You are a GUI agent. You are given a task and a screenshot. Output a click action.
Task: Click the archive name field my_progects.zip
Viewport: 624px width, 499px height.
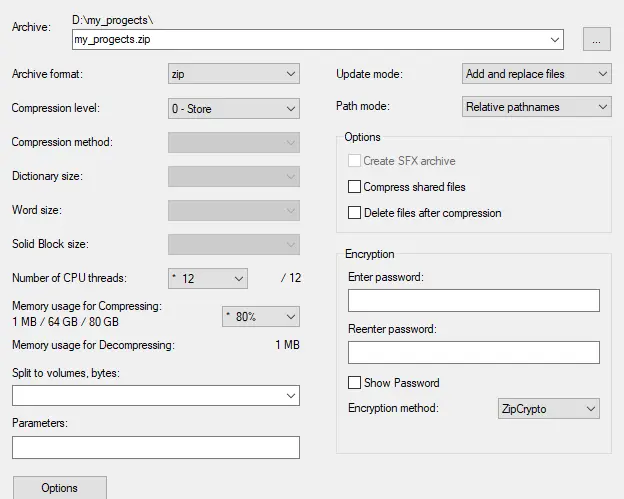click(x=318, y=39)
